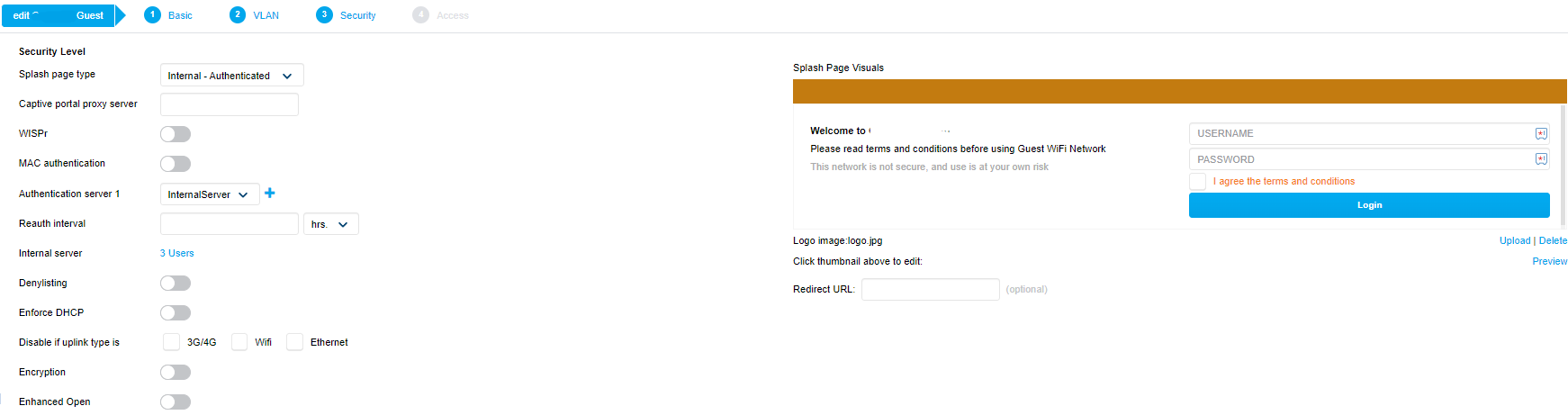This screenshot has height=415, width=1568.
Task: Enable MAC authentication toggle
Action: pos(176,164)
